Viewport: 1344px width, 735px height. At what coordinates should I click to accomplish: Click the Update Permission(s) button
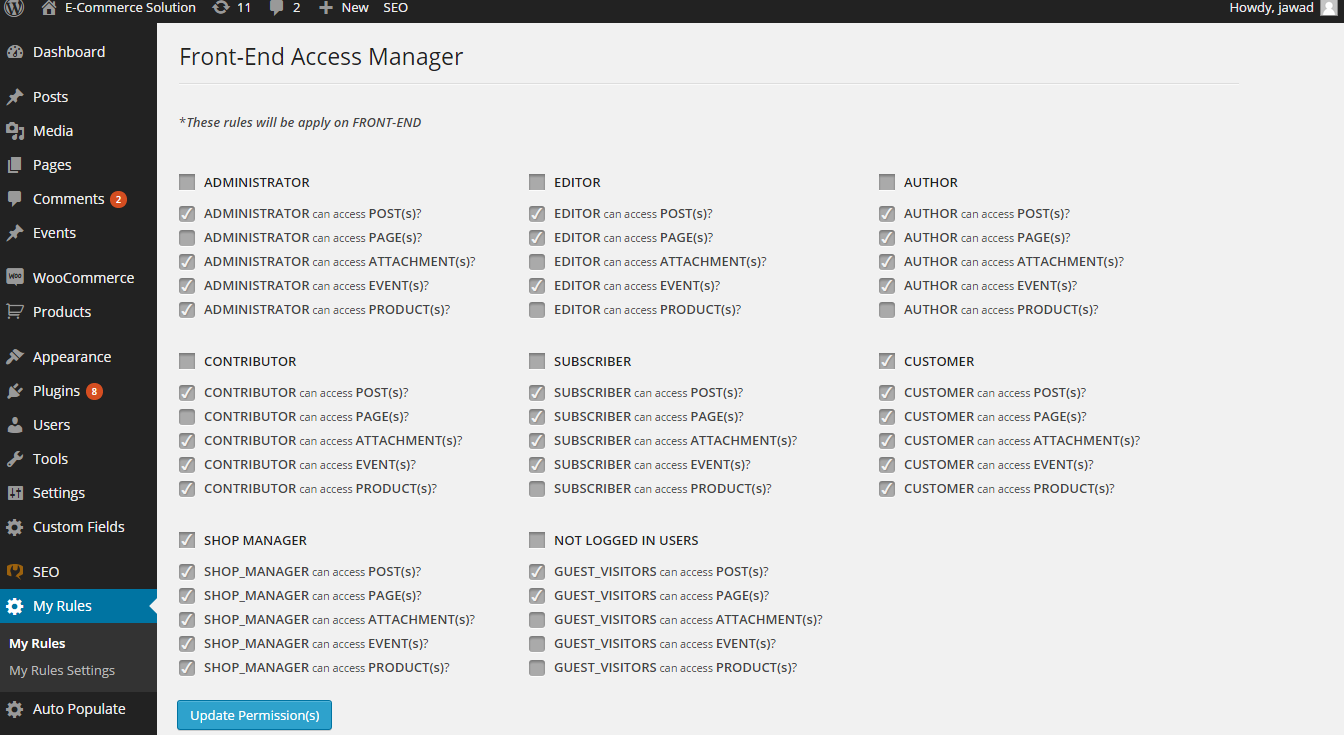click(254, 715)
